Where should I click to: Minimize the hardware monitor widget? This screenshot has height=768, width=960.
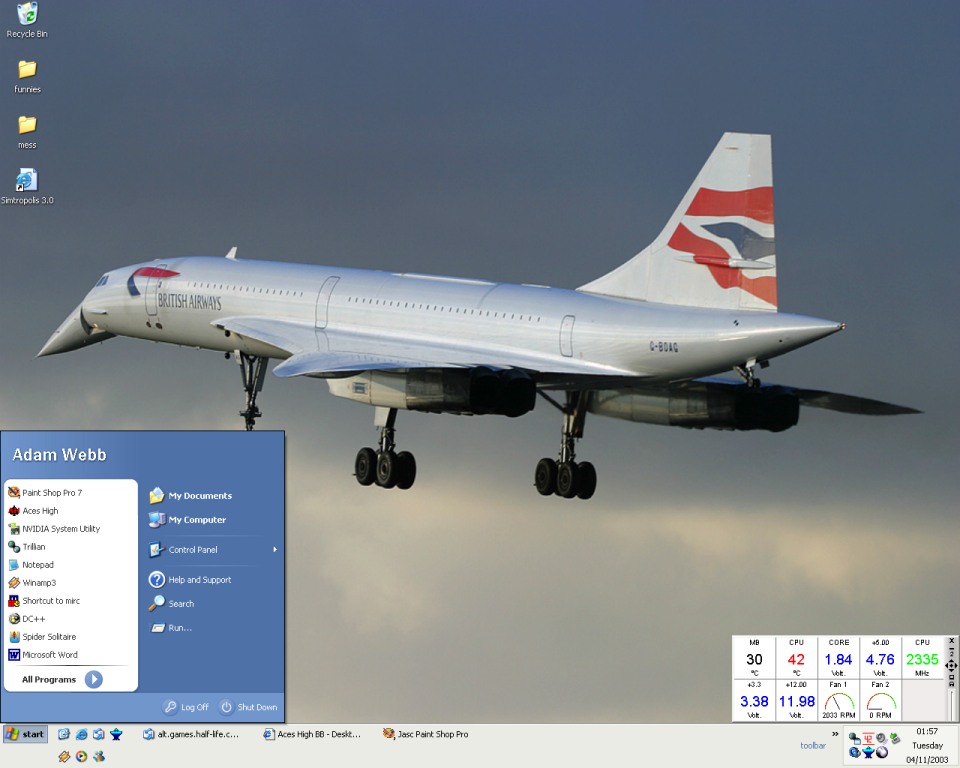click(951, 649)
